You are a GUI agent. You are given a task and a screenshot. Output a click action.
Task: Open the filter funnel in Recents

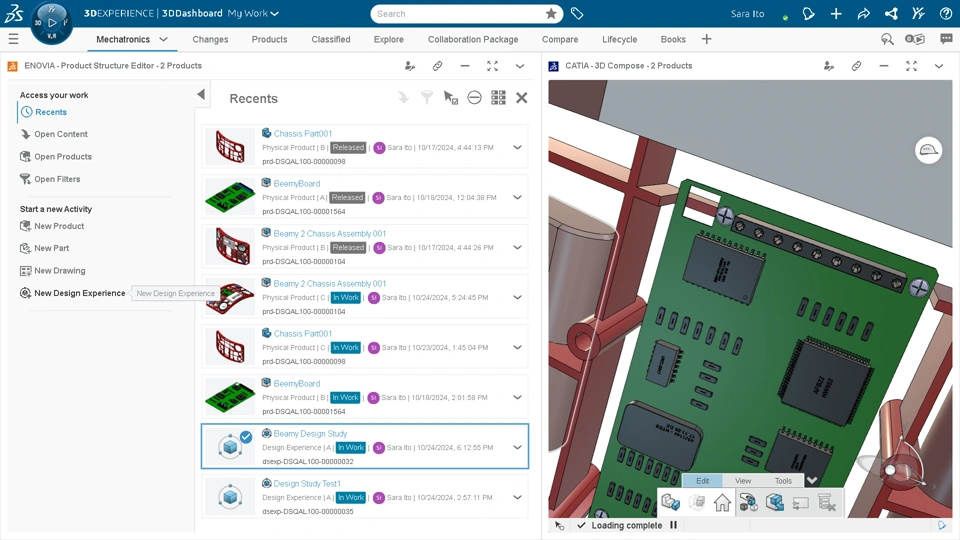pyautogui.click(x=427, y=97)
